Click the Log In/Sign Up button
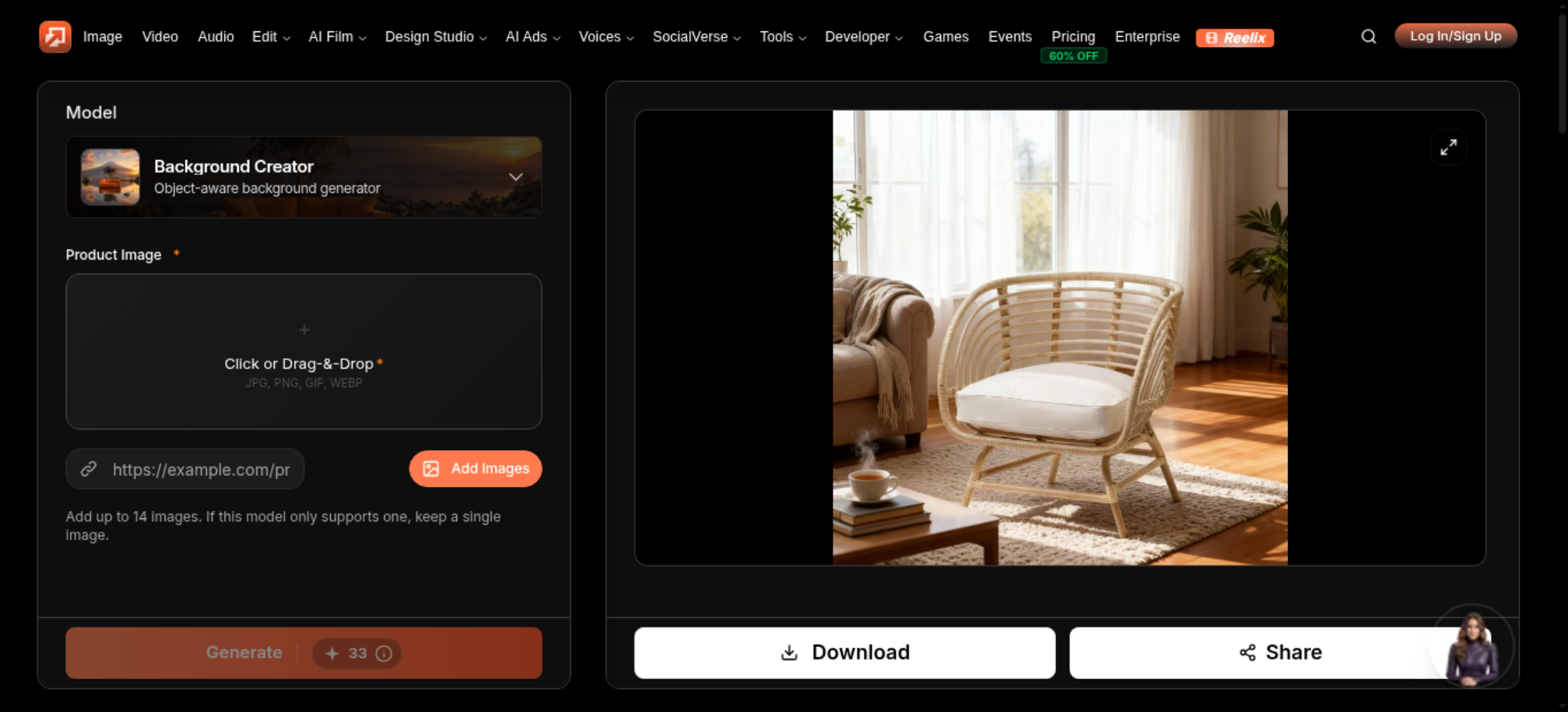 [x=1456, y=36]
